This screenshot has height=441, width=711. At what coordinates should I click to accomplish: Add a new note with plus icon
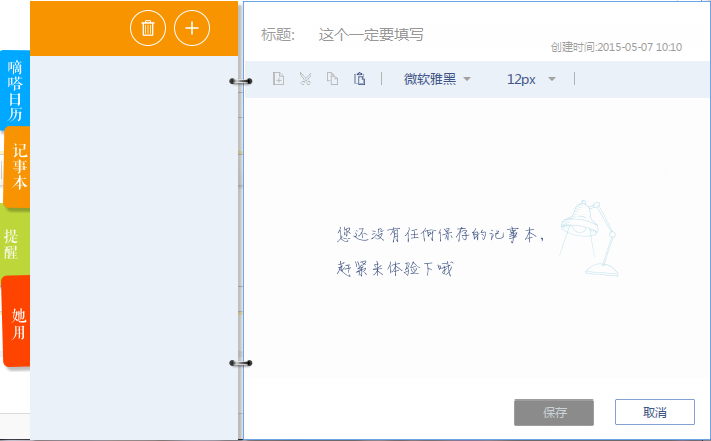192,28
